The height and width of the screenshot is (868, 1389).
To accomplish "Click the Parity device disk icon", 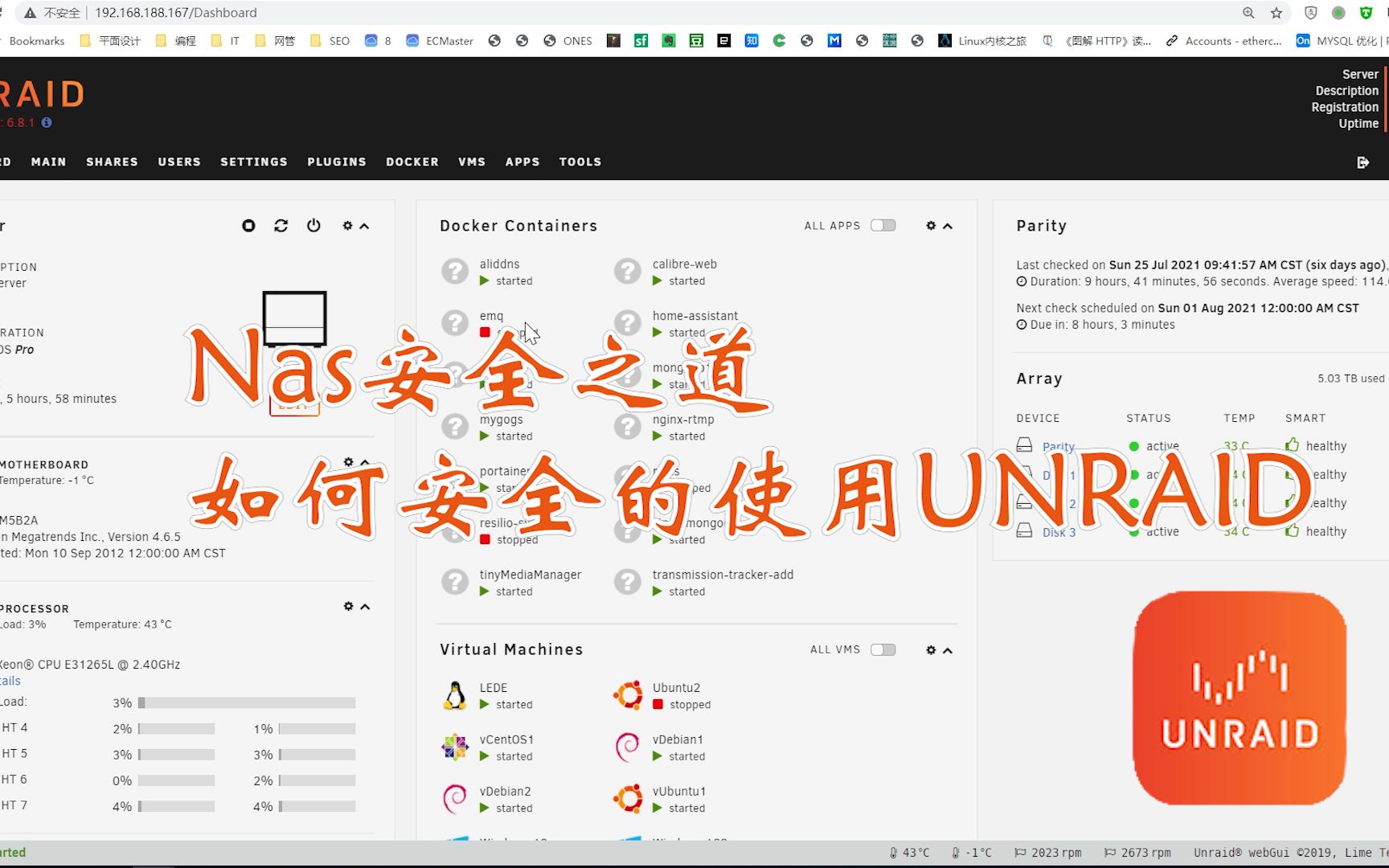I will click(x=1024, y=444).
